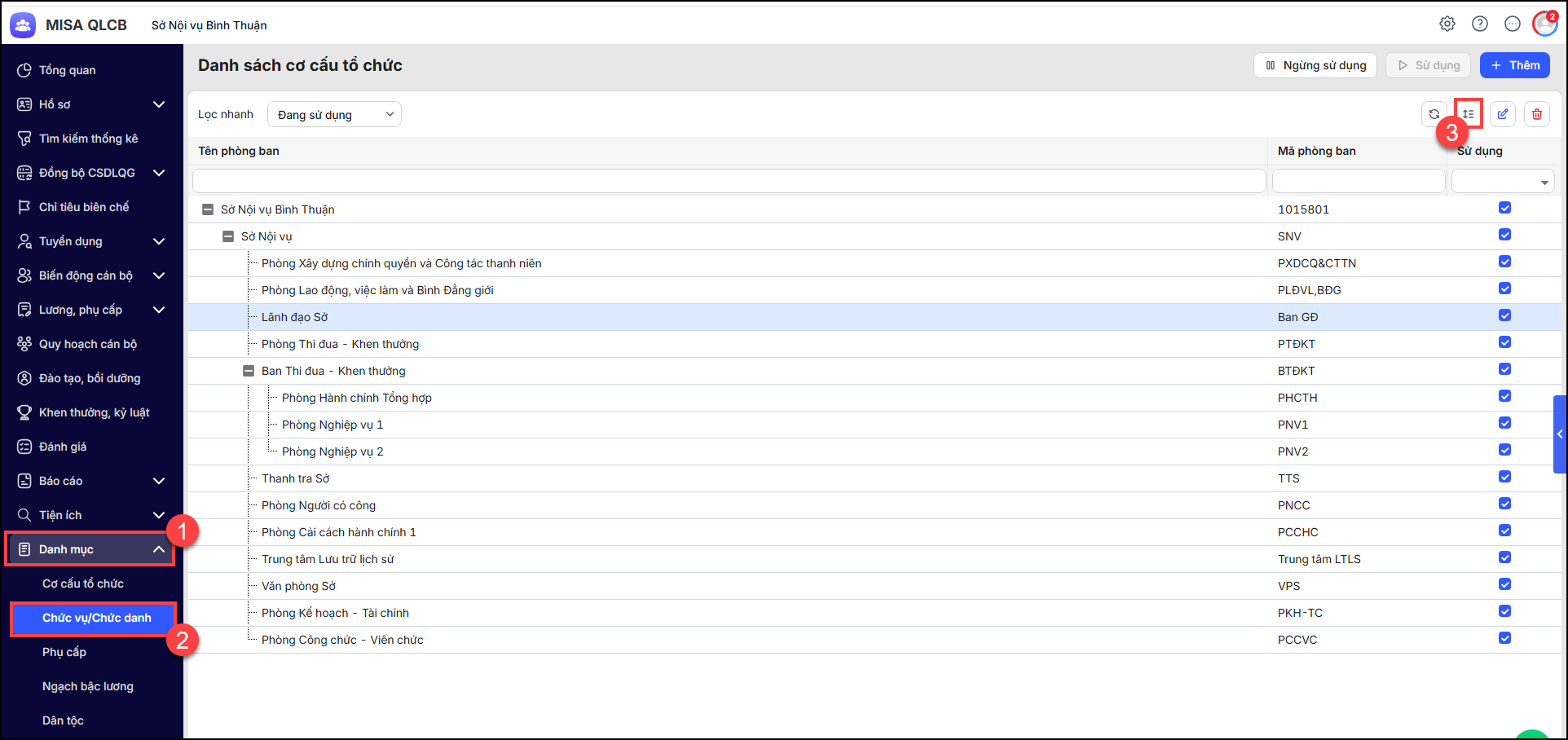This screenshot has height=740, width=1568.
Task: Click the Tên phòng ban filter input
Action: (x=729, y=181)
